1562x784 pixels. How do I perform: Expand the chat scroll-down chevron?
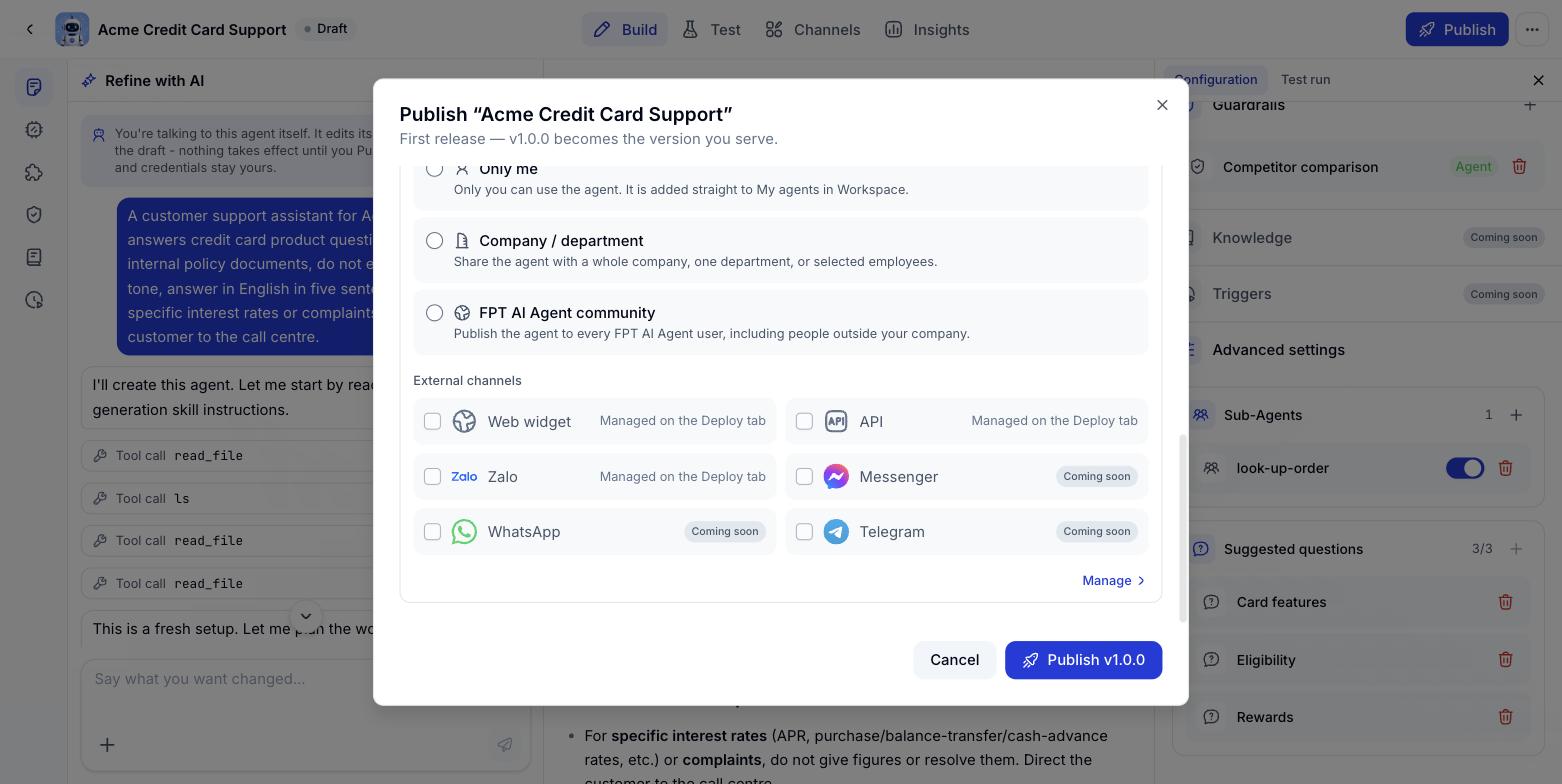click(306, 616)
